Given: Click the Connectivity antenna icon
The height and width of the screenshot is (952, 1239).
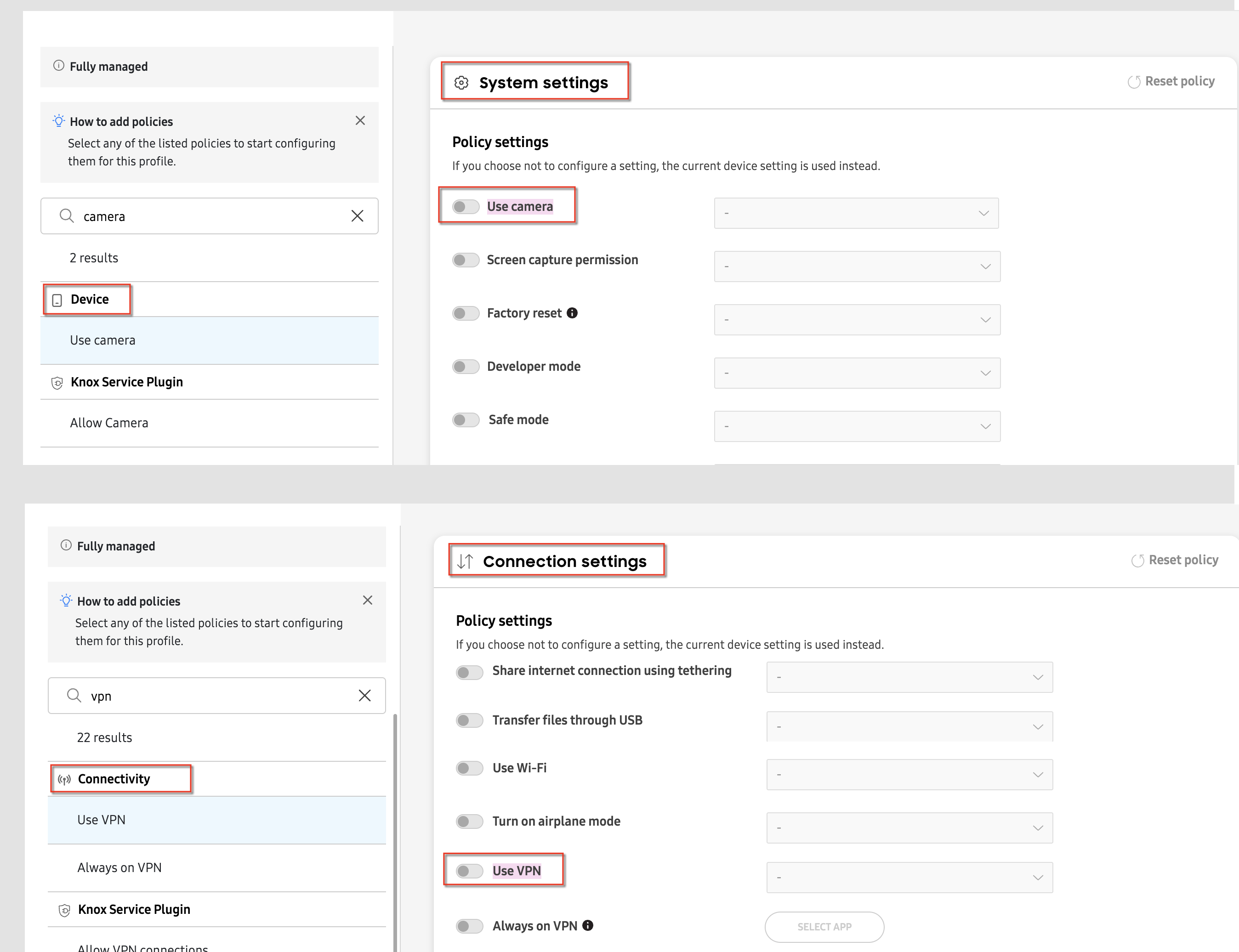Looking at the screenshot, I should pyautogui.click(x=65, y=780).
